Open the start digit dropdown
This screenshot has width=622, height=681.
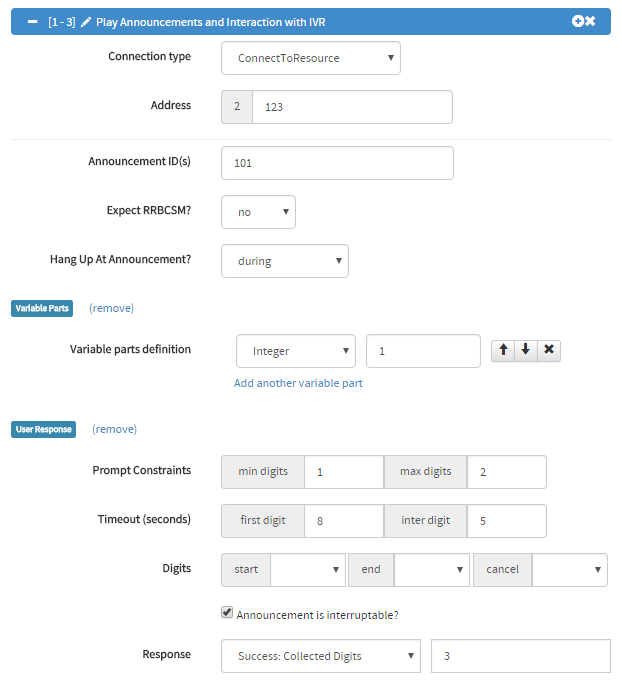tap(308, 570)
